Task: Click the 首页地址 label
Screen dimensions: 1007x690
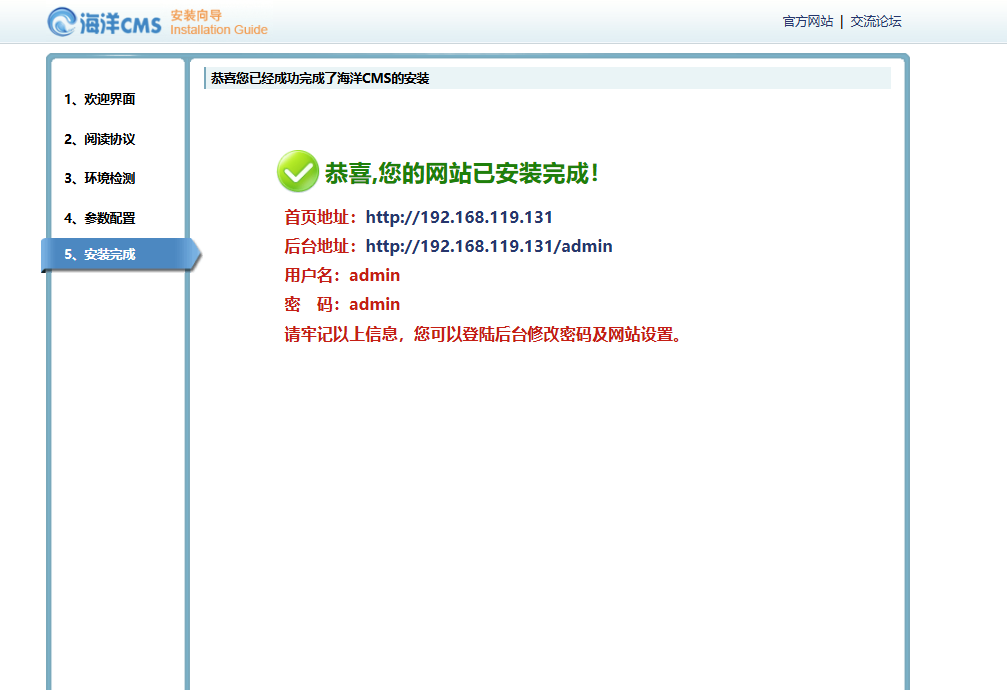Action: pyautogui.click(x=320, y=217)
